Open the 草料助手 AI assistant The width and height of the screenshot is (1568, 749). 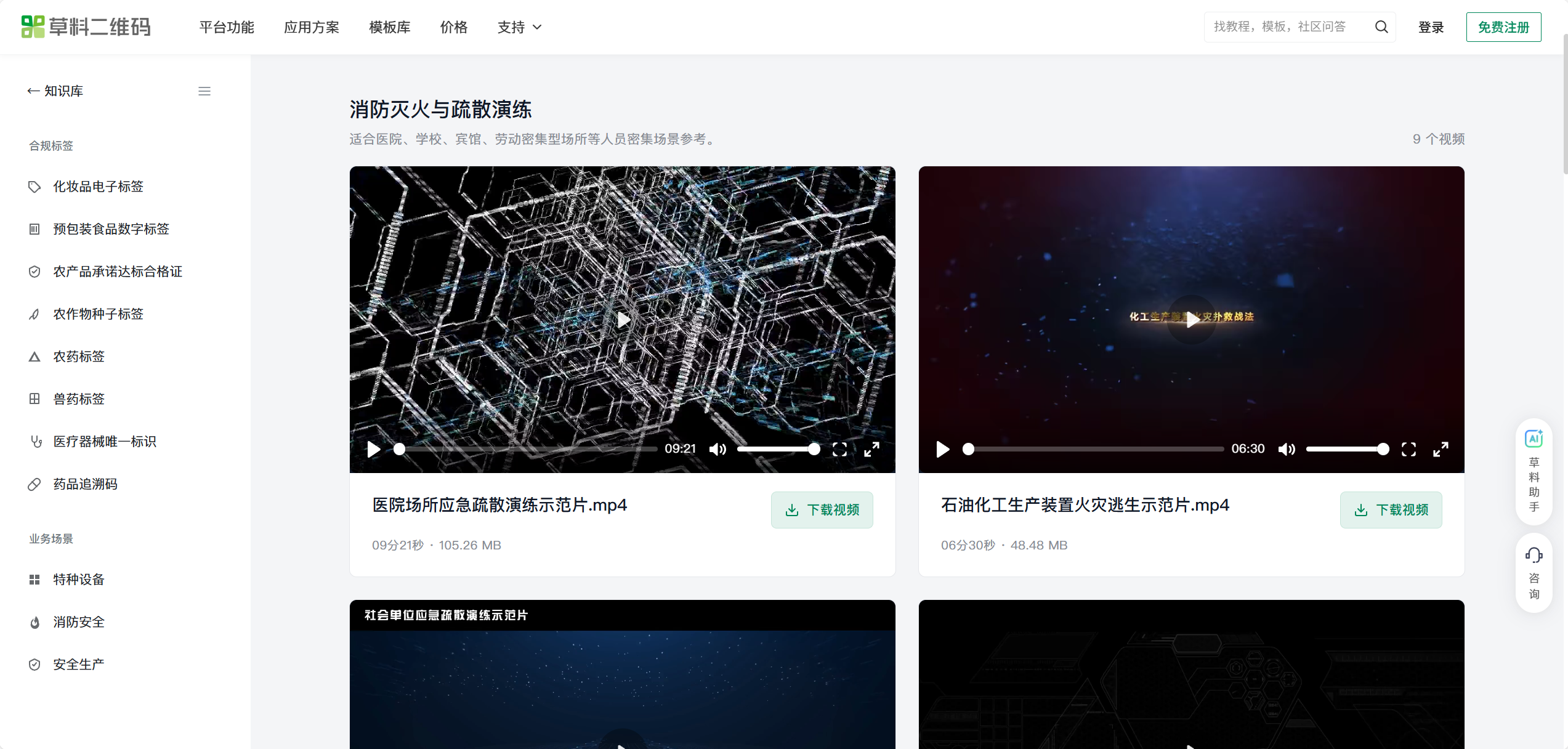point(1534,471)
